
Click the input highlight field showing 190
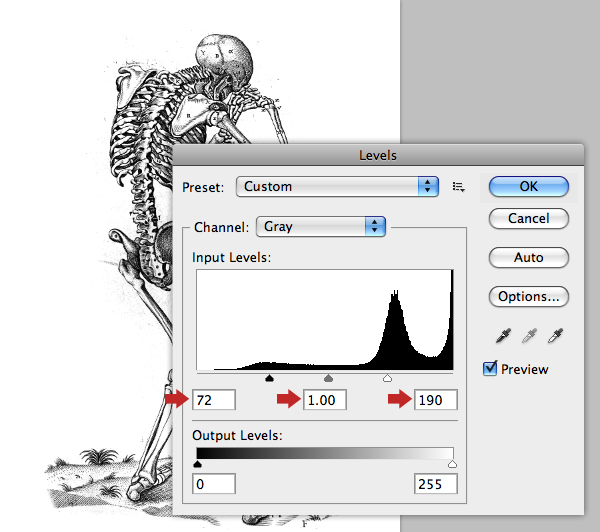point(435,400)
